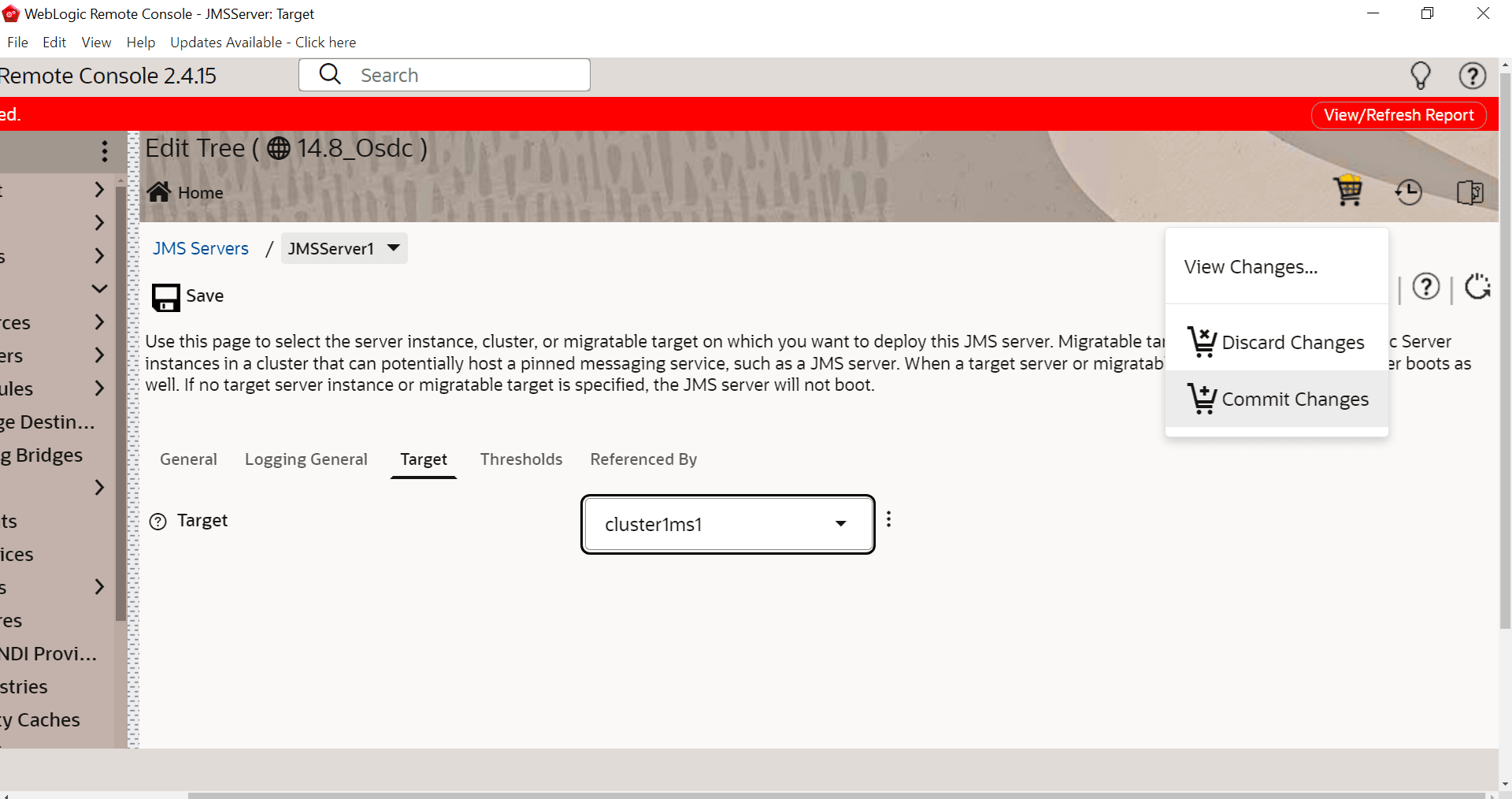
Task: Click the Save button label
Action: coord(205,296)
